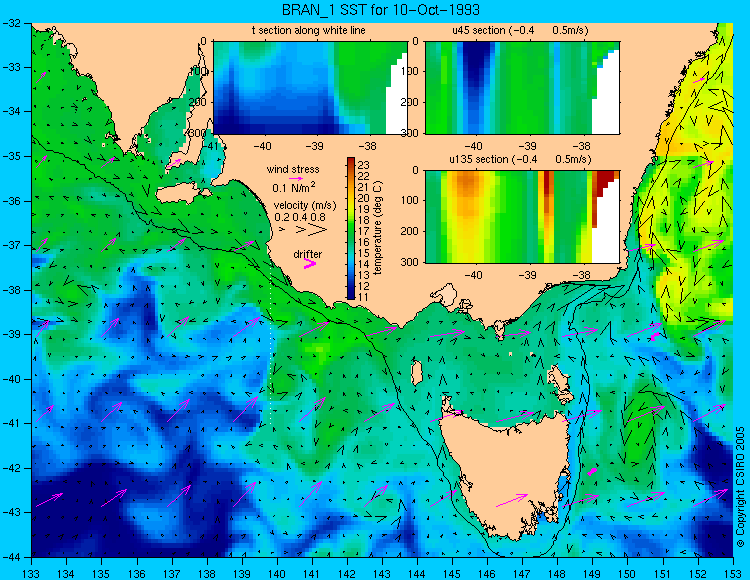Image resolution: width=750 pixels, height=580 pixels.
Task: Select the 17 value on the colorbar
Action: tap(364, 231)
